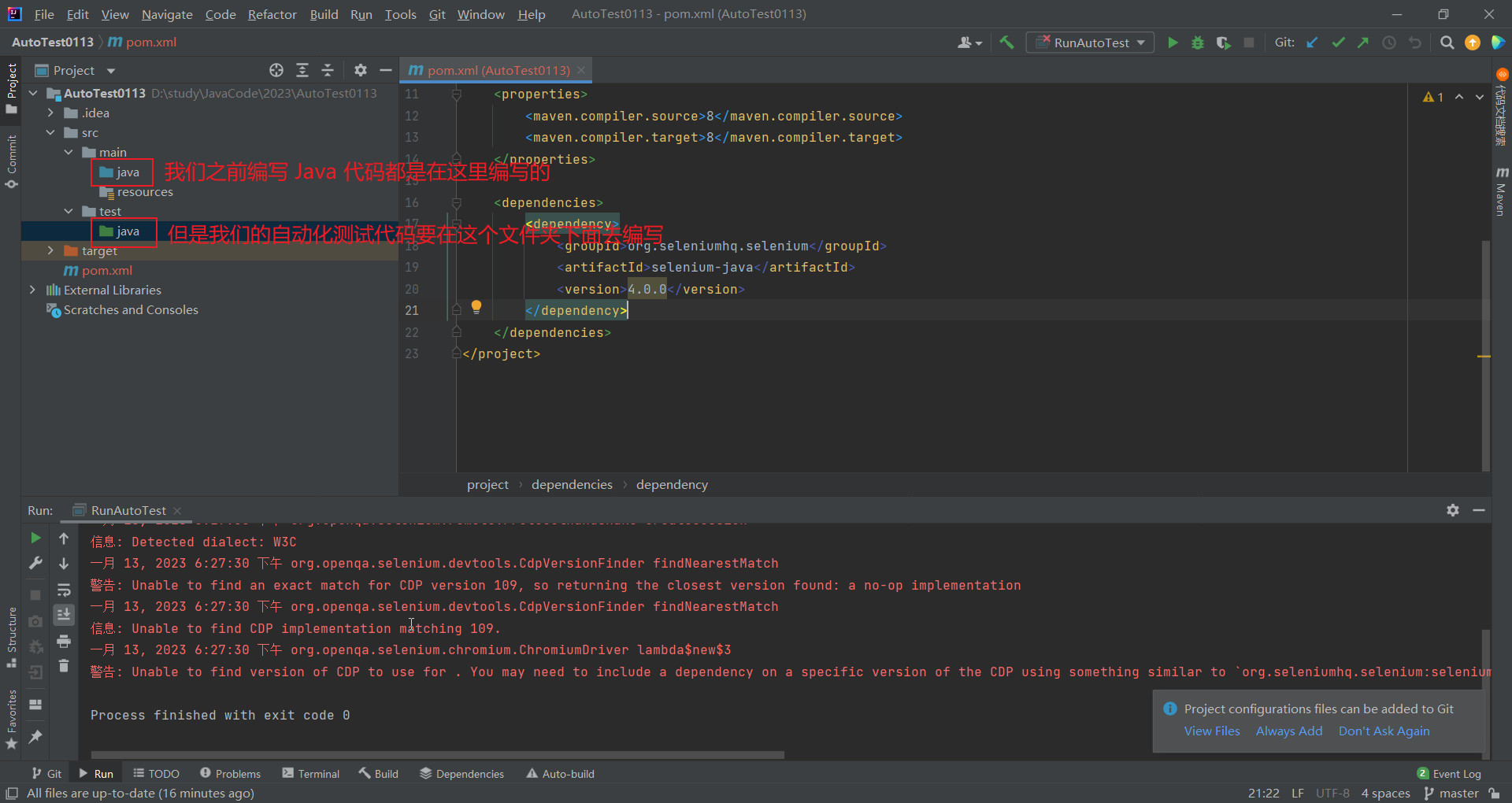
Task: Expand all in the Project tree
Action: coord(302,70)
